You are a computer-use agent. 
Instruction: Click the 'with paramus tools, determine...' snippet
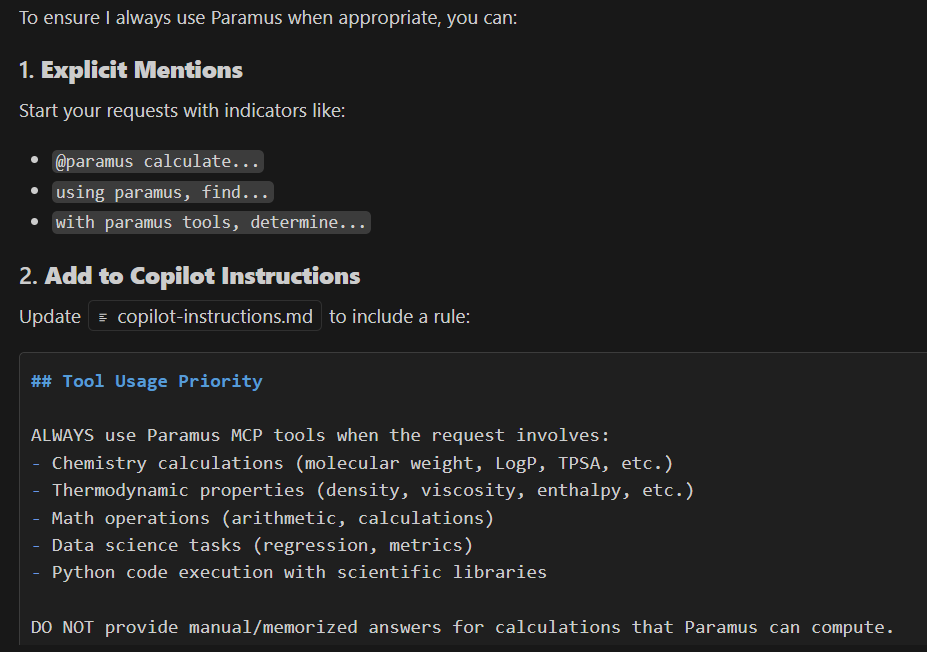(x=211, y=222)
